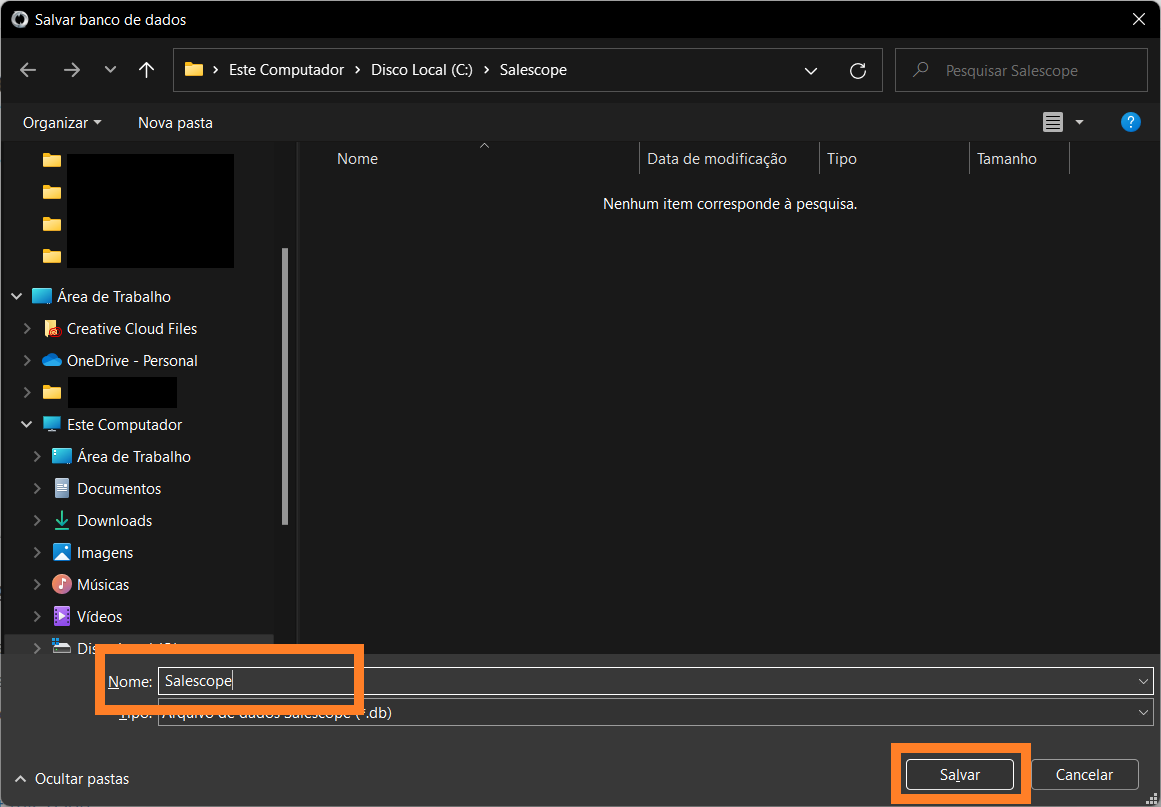Select Este Computador in the address path

click(287, 70)
